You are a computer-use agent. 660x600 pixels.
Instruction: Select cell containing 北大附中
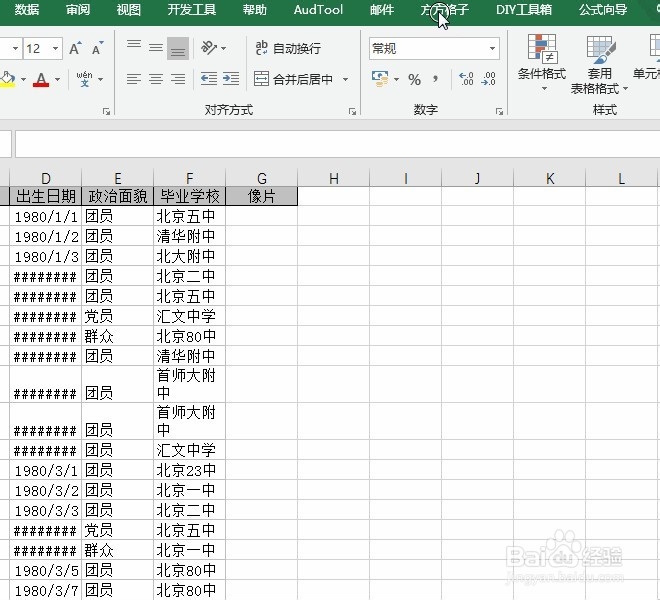click(x=189, y=256)
